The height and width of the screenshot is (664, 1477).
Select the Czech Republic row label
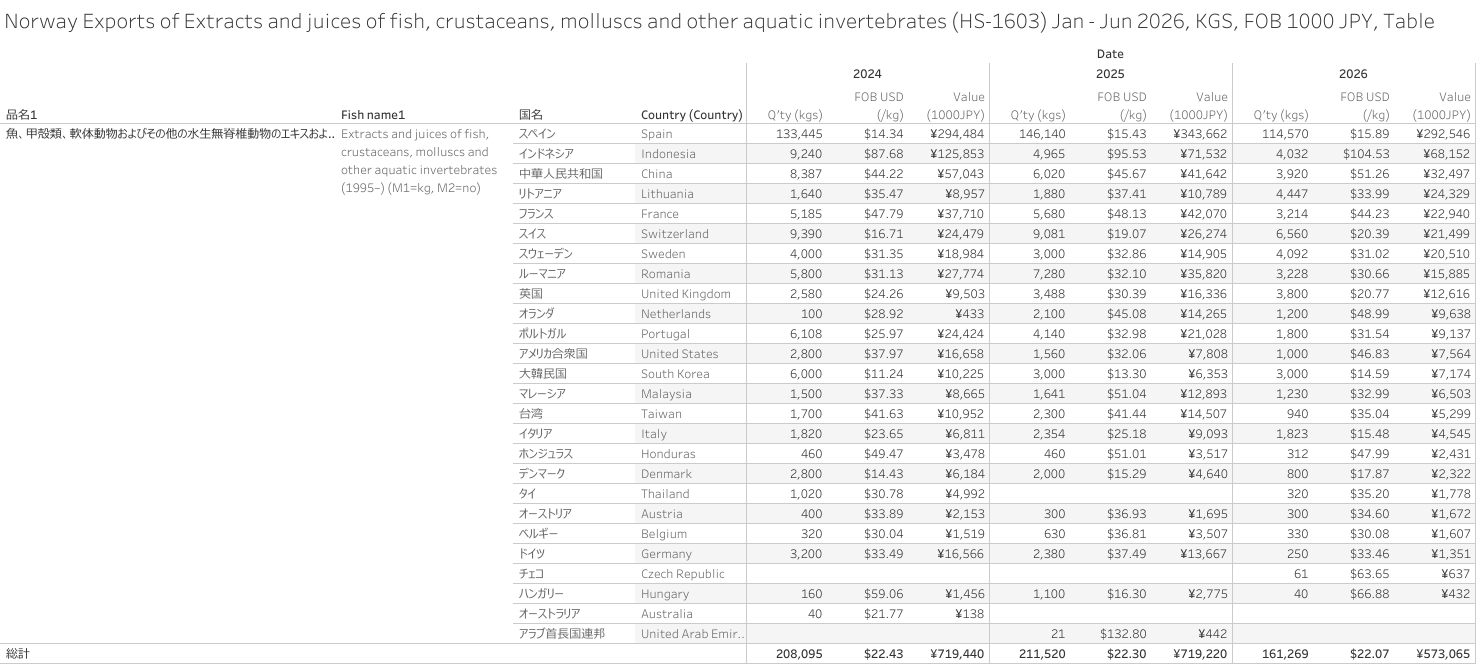(683, 574)
